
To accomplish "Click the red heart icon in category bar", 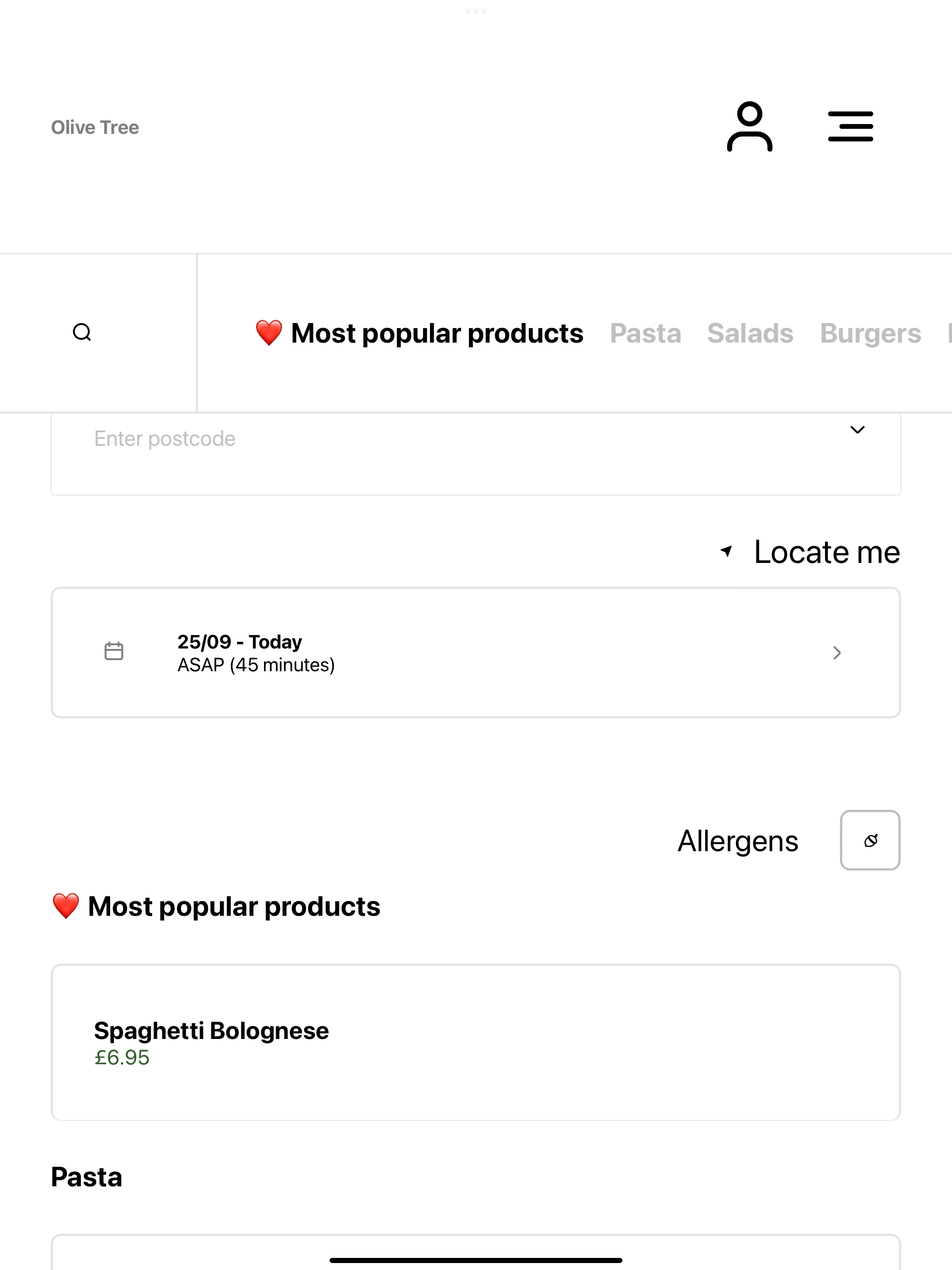I will (x=269, y=333).
